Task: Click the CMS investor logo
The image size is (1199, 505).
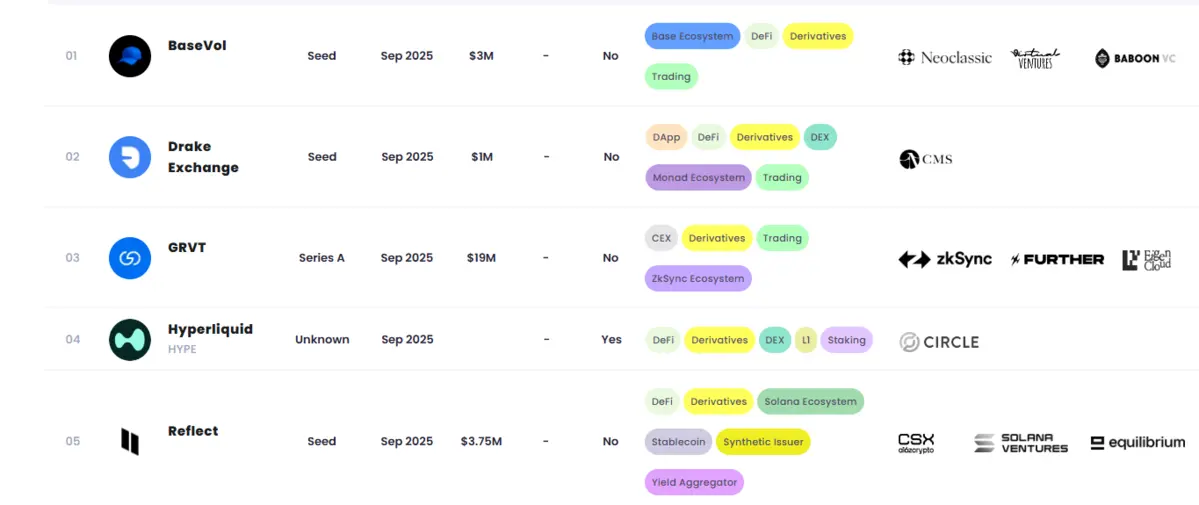Action: click(925, 159)
